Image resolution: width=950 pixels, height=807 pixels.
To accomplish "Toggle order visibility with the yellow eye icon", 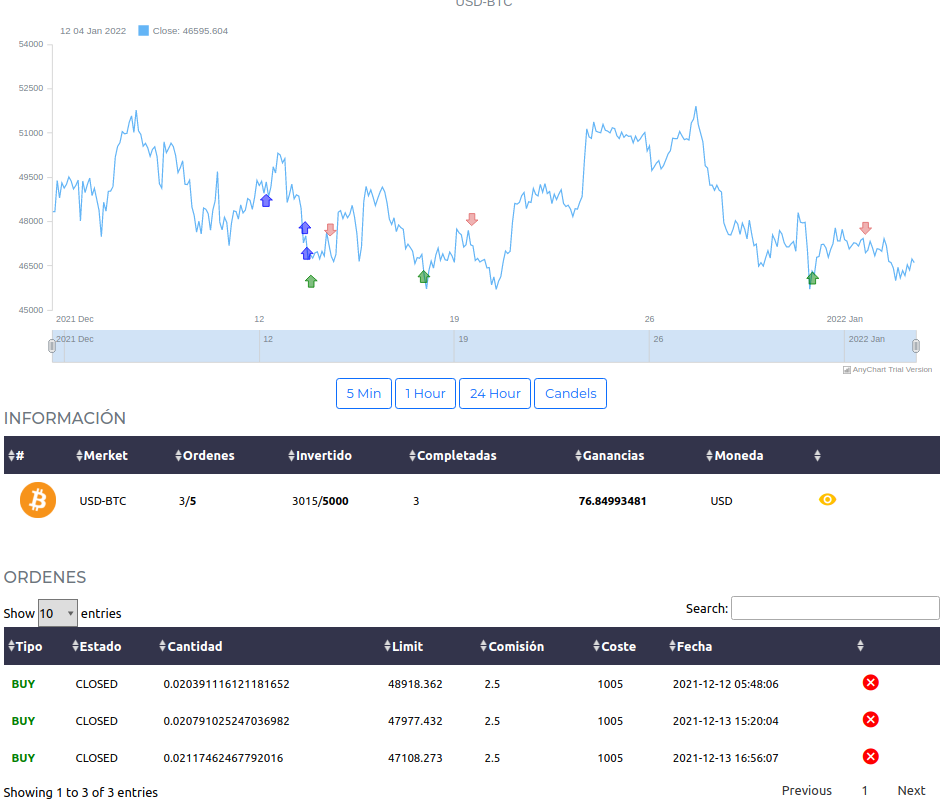I will coord(827,499).
